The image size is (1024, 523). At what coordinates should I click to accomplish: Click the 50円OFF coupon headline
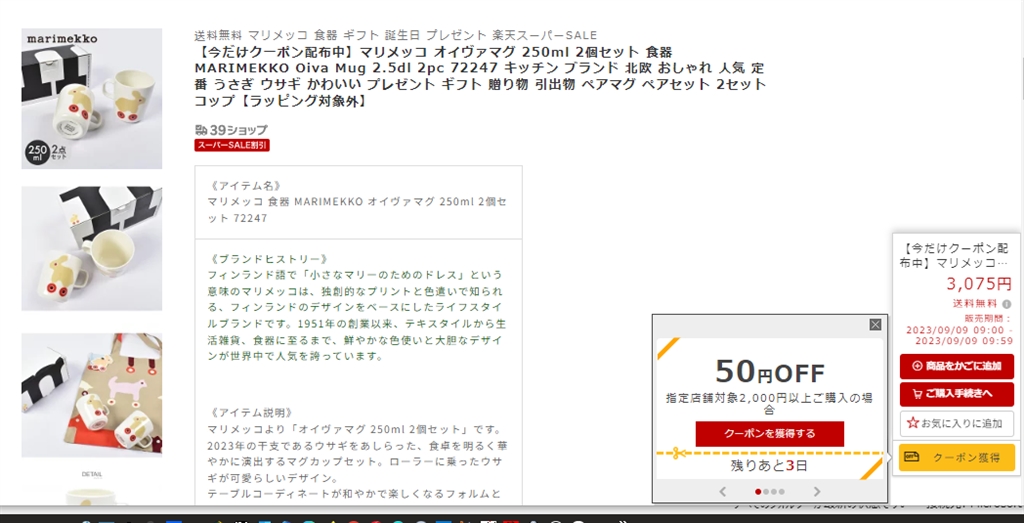(770, 372)
